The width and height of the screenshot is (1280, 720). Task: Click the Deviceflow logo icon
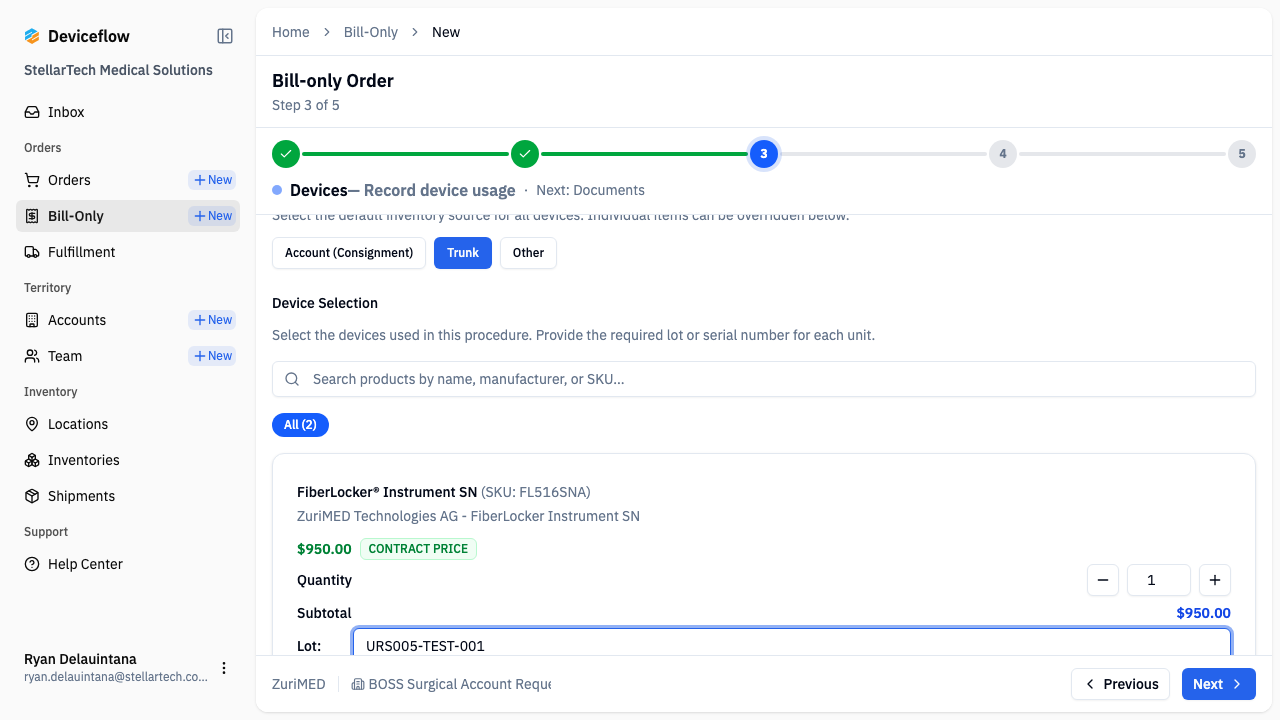[32, 36]
